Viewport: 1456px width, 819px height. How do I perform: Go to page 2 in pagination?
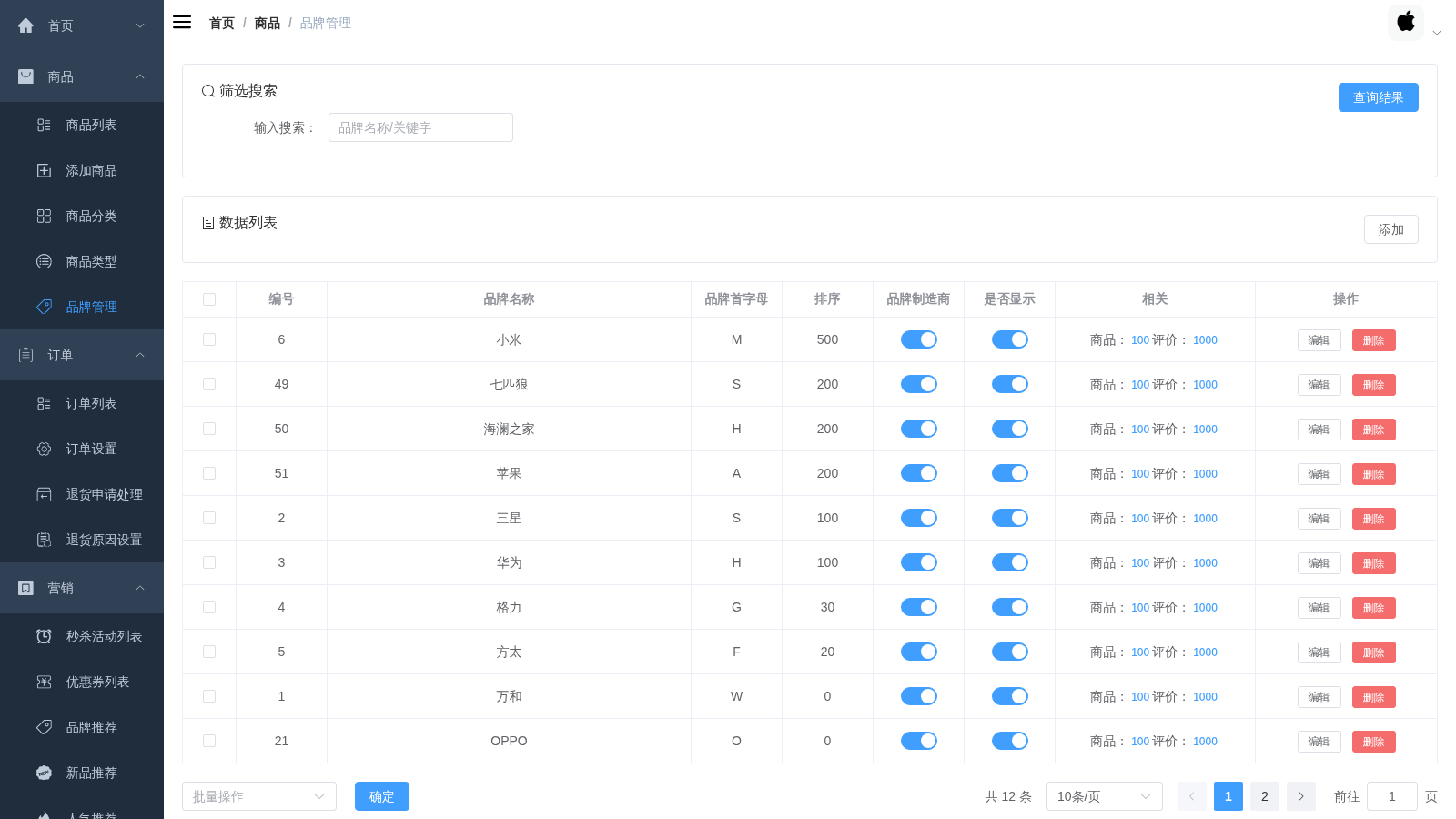coord(1265,796)
